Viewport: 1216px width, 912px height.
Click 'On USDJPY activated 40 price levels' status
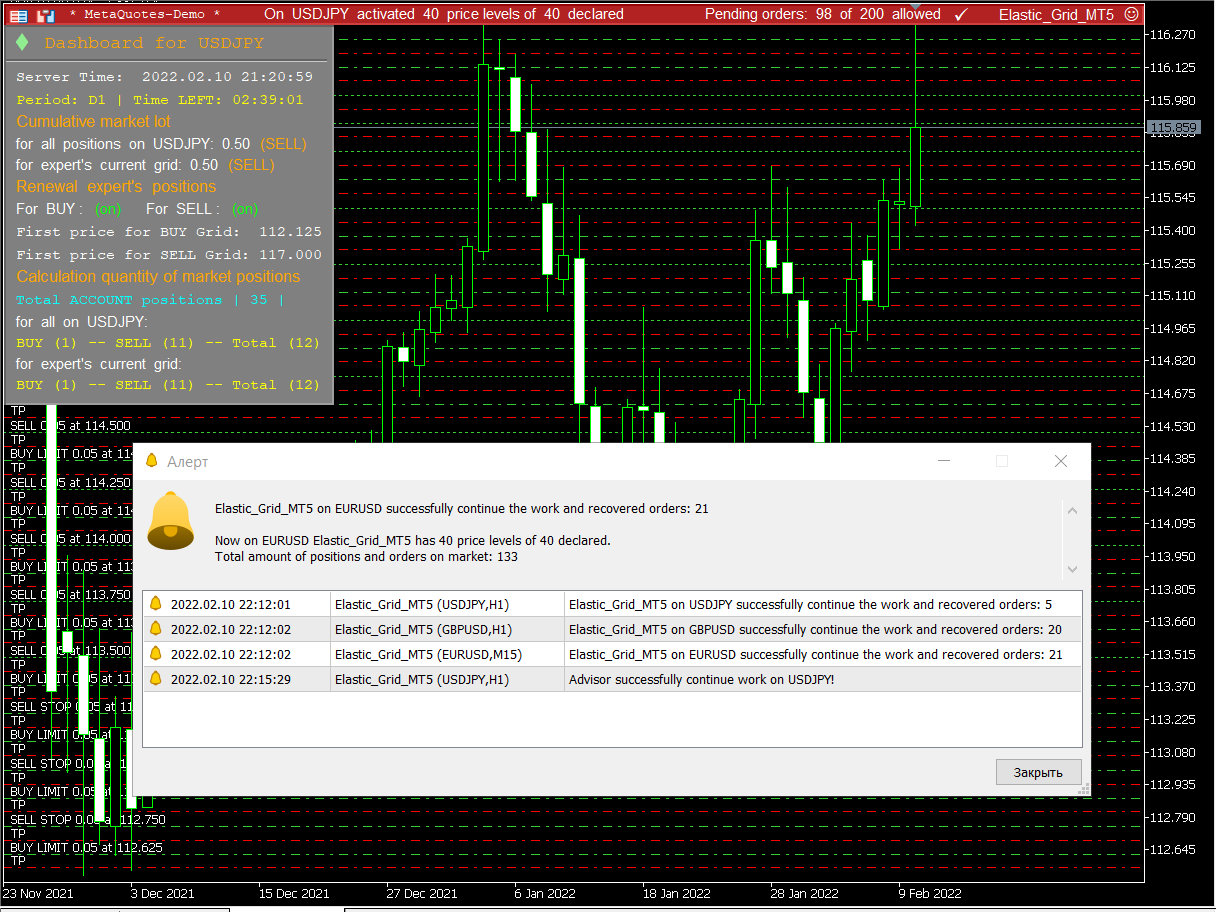point(444,14)
